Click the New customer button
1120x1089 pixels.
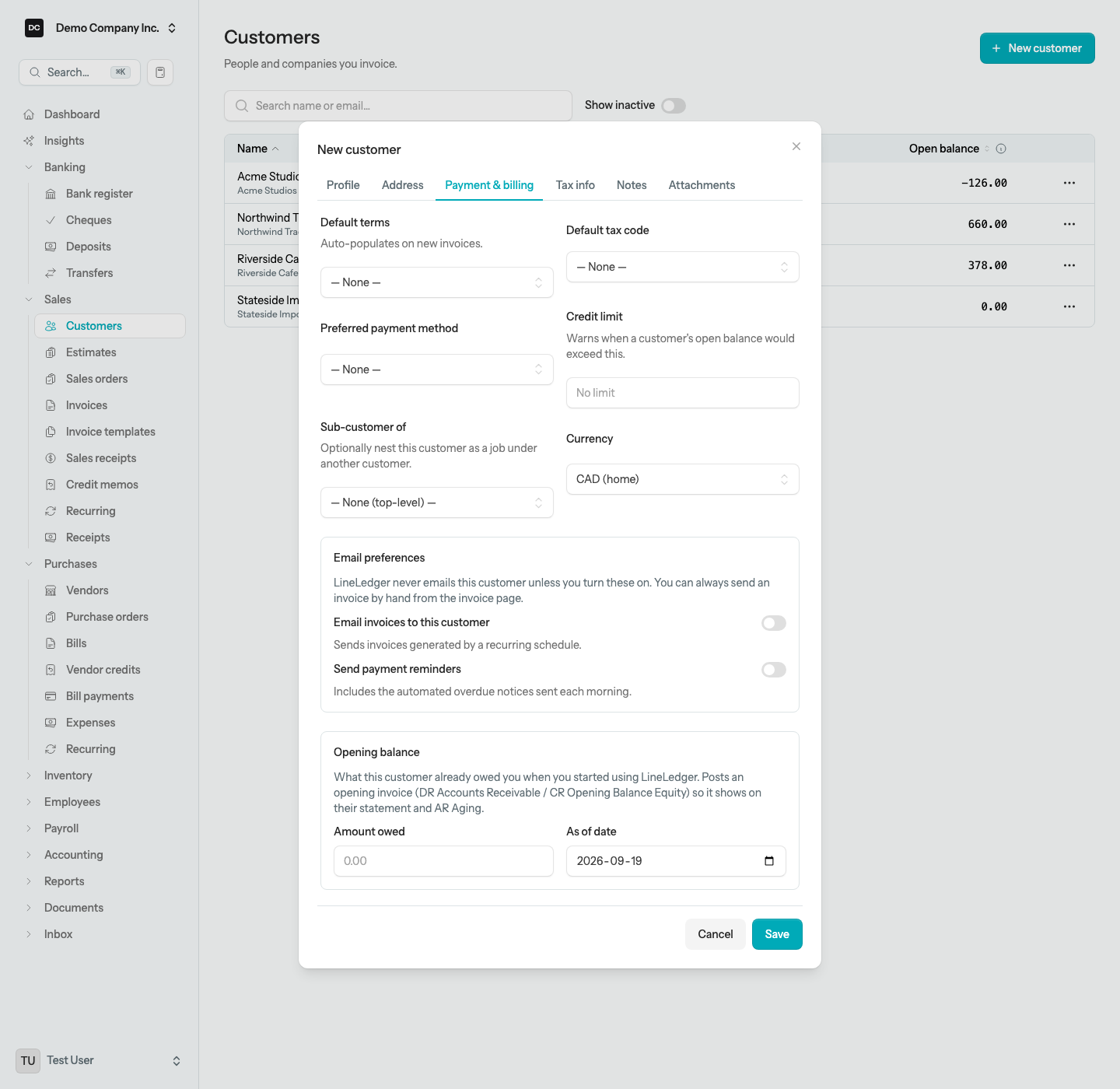click(1038, 48)
